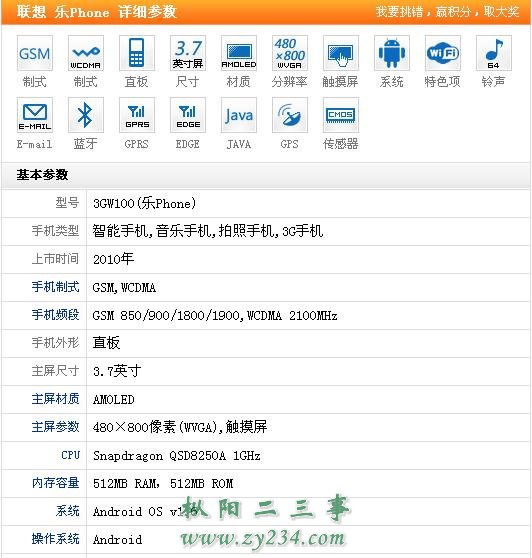This screenshot has width=532, height=558.
Task: Select the bar-phone 直板 form icon
Action: [x=137, y=53]
